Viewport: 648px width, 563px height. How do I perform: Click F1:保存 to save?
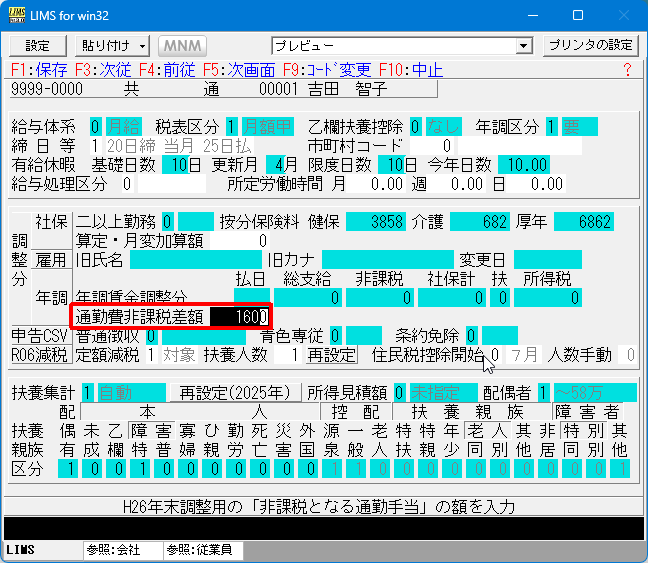(39, 70)
